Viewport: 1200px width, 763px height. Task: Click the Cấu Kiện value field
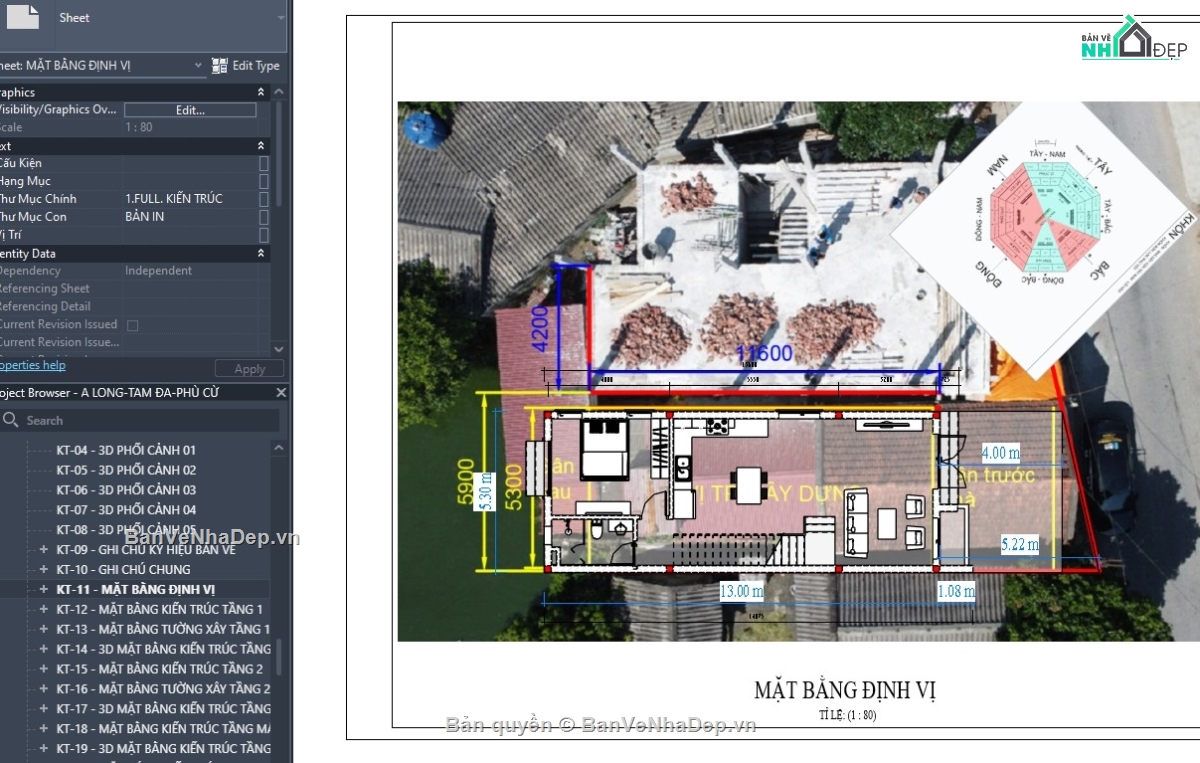click(190, 163)
